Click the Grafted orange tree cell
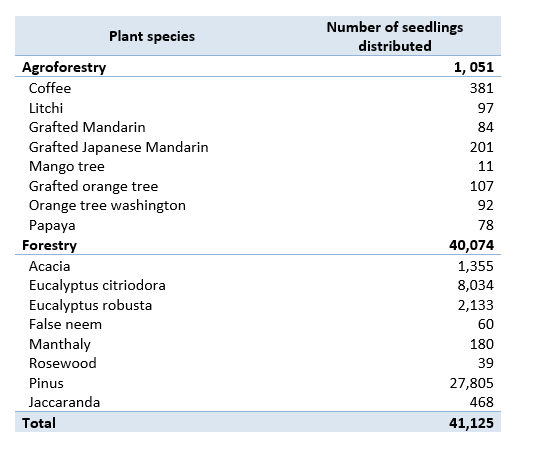The image size is (550, 454). (x=93, y=186)
